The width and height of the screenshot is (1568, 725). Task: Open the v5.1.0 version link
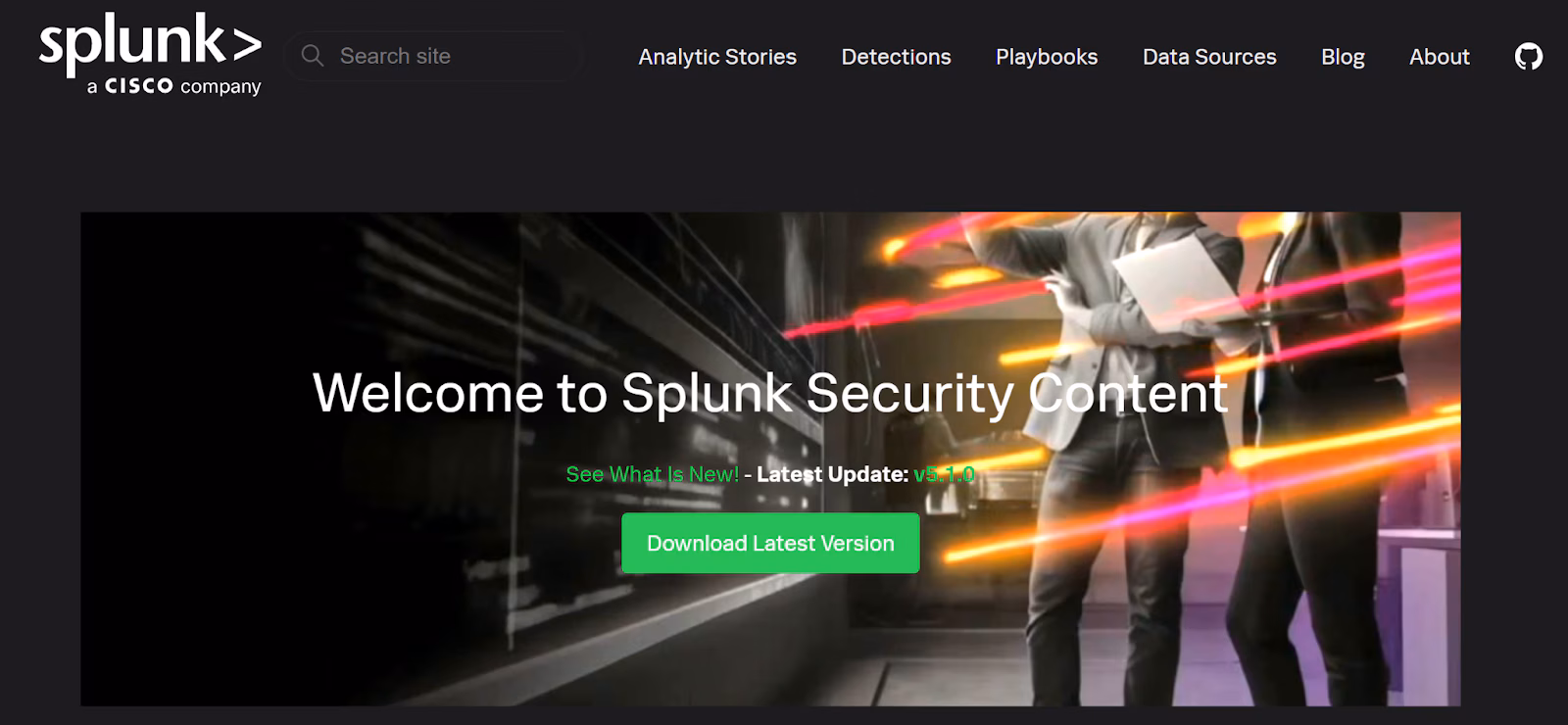pos(944,474)
